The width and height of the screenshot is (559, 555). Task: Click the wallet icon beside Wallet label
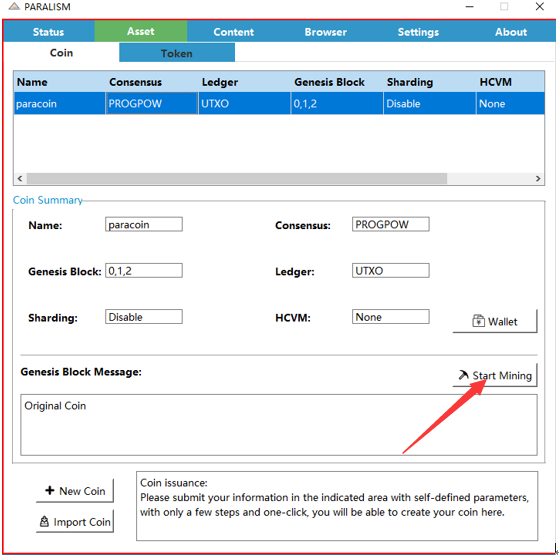[x=478, y=321]
